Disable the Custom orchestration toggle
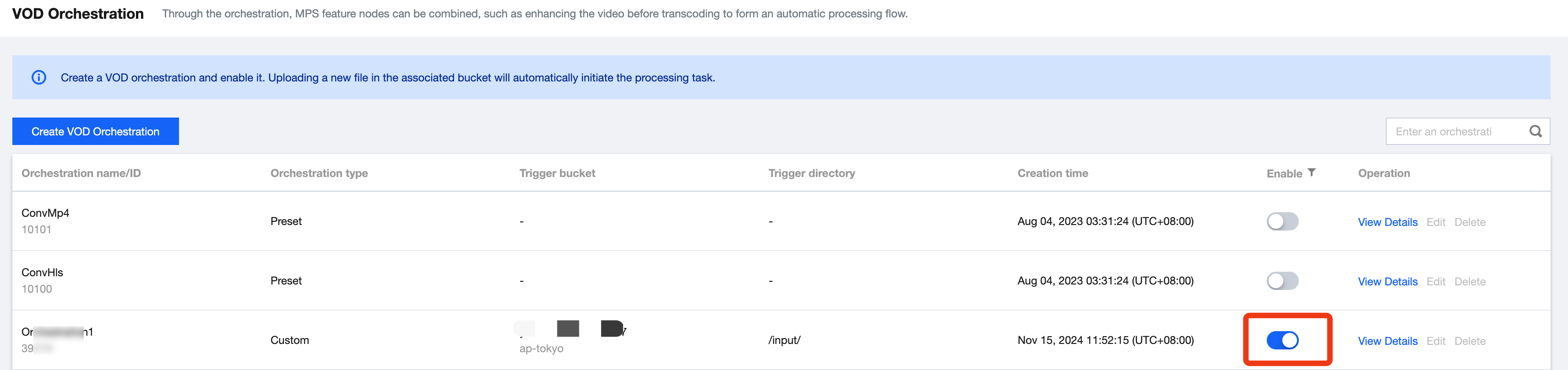The width and height of the screenshot is (1568, 370). [x=1282, y=341]
